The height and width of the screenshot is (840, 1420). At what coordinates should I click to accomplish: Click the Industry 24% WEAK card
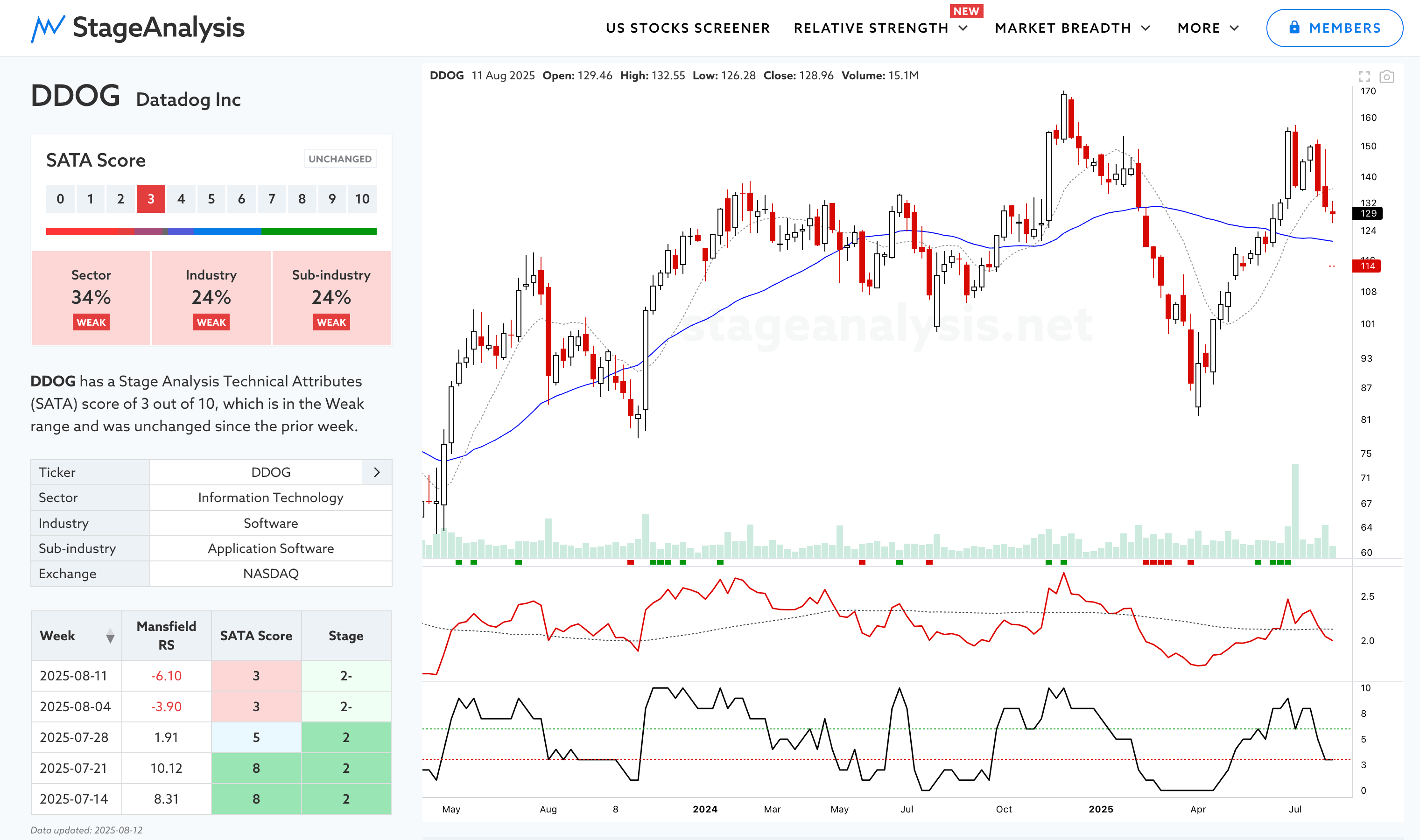point(211,298)
